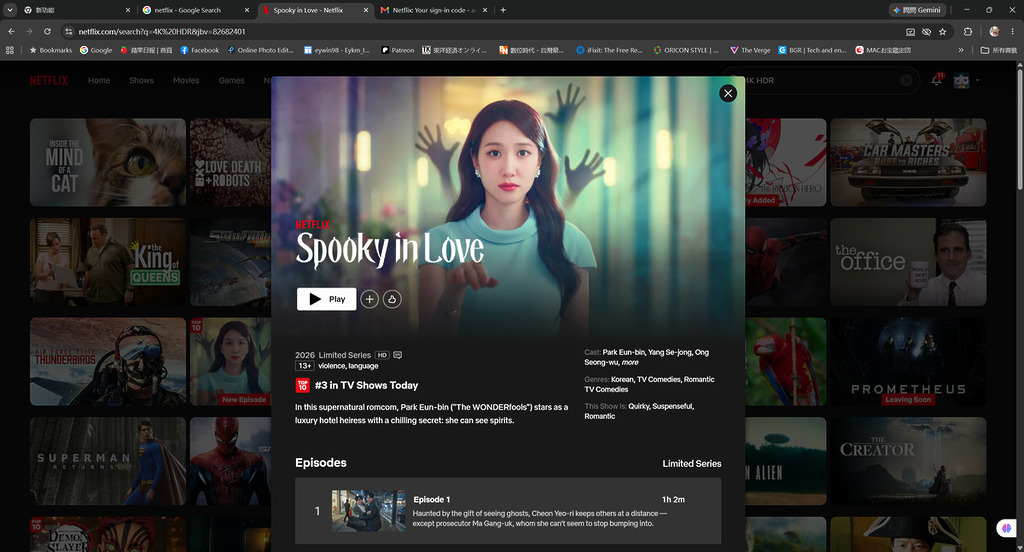
Task: Click the 13+ maturity rating badge
Action: 305,366
